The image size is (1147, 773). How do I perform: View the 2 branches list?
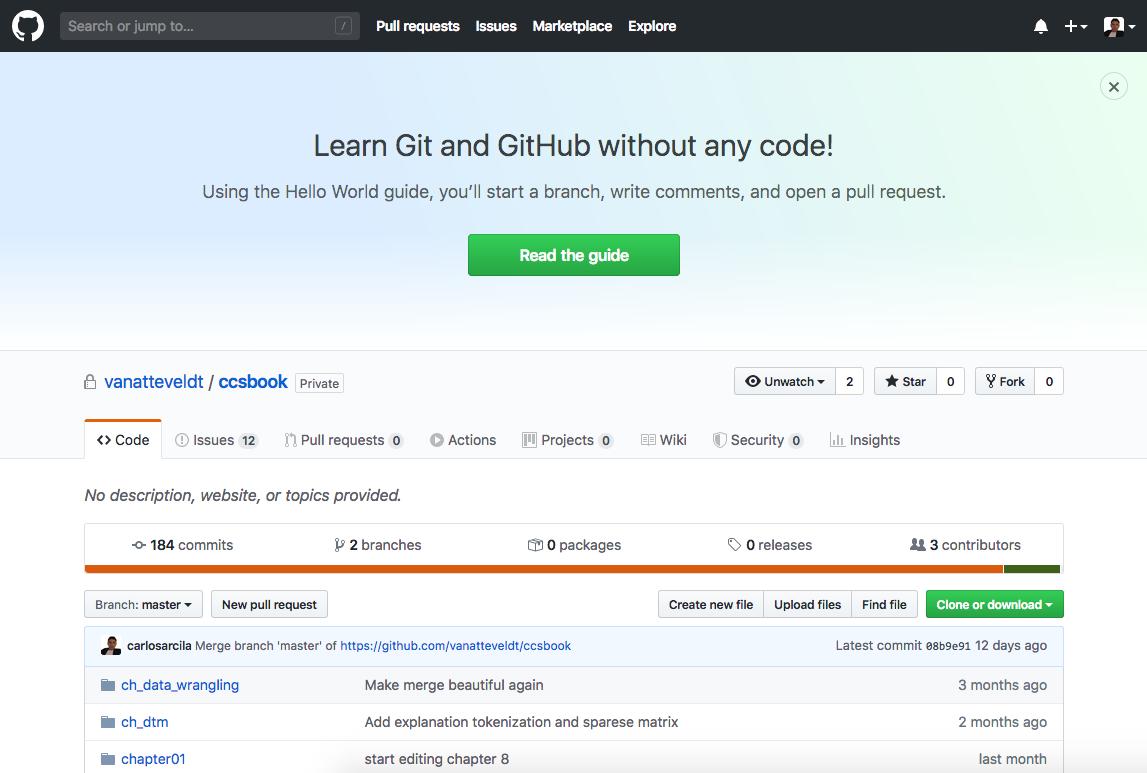click(x=377, y=545)
